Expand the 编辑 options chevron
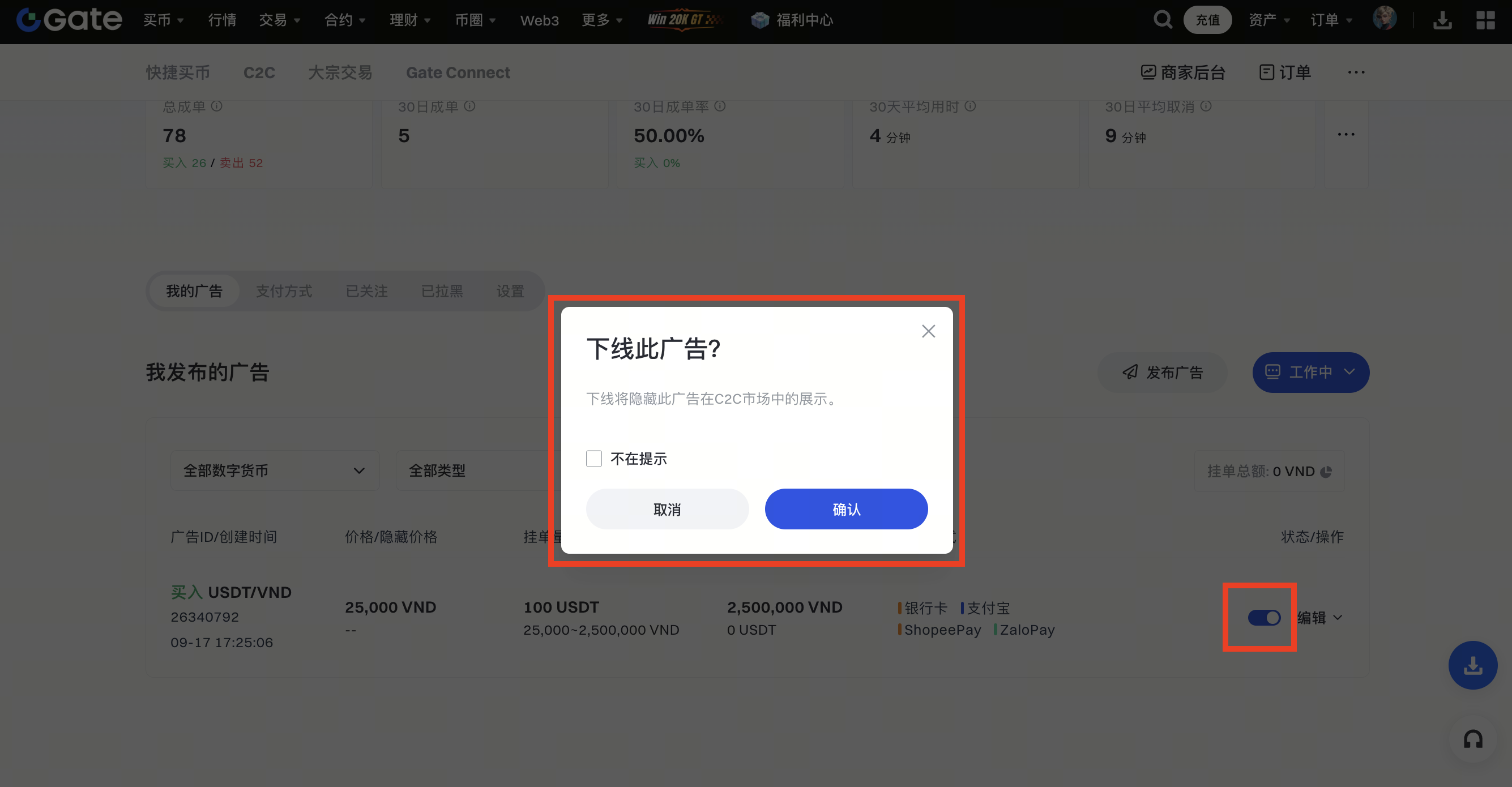Viewport: 1512px width, 787px height. [x=1338, y=617]
